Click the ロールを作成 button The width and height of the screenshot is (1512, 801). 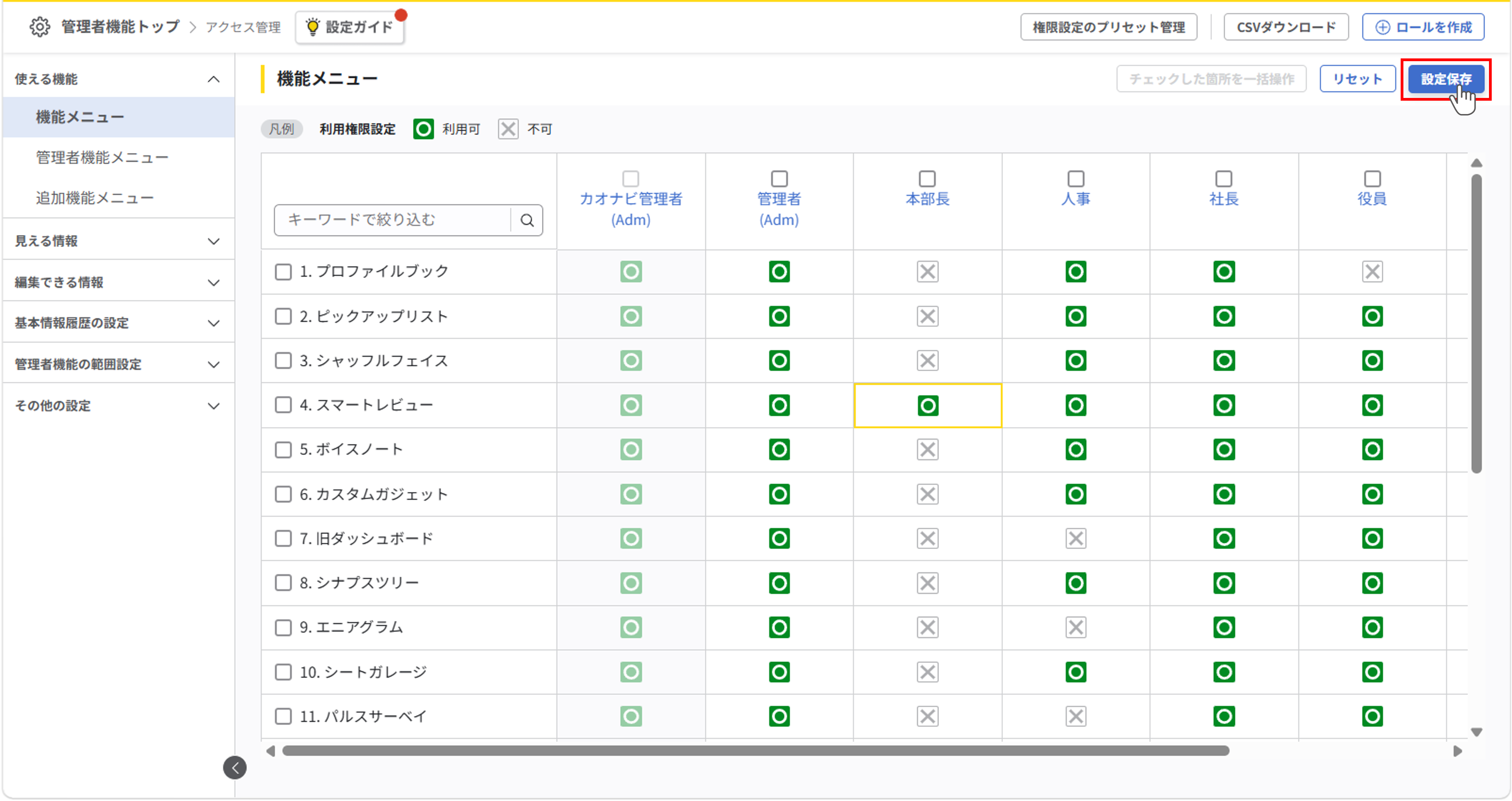[x=1423, y=27]
